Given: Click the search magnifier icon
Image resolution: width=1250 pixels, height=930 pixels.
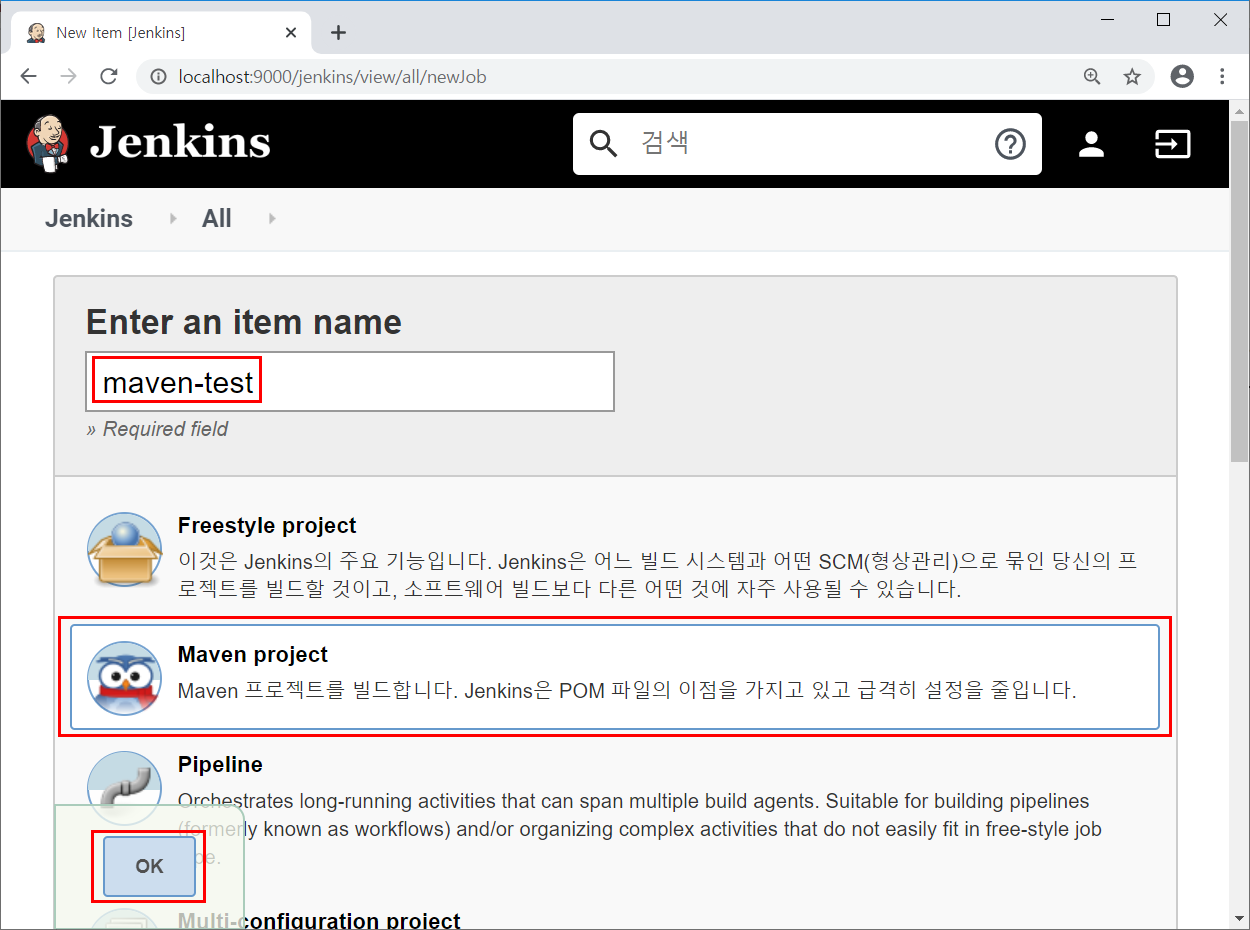Looking at the screenshot, I should 603,144.
